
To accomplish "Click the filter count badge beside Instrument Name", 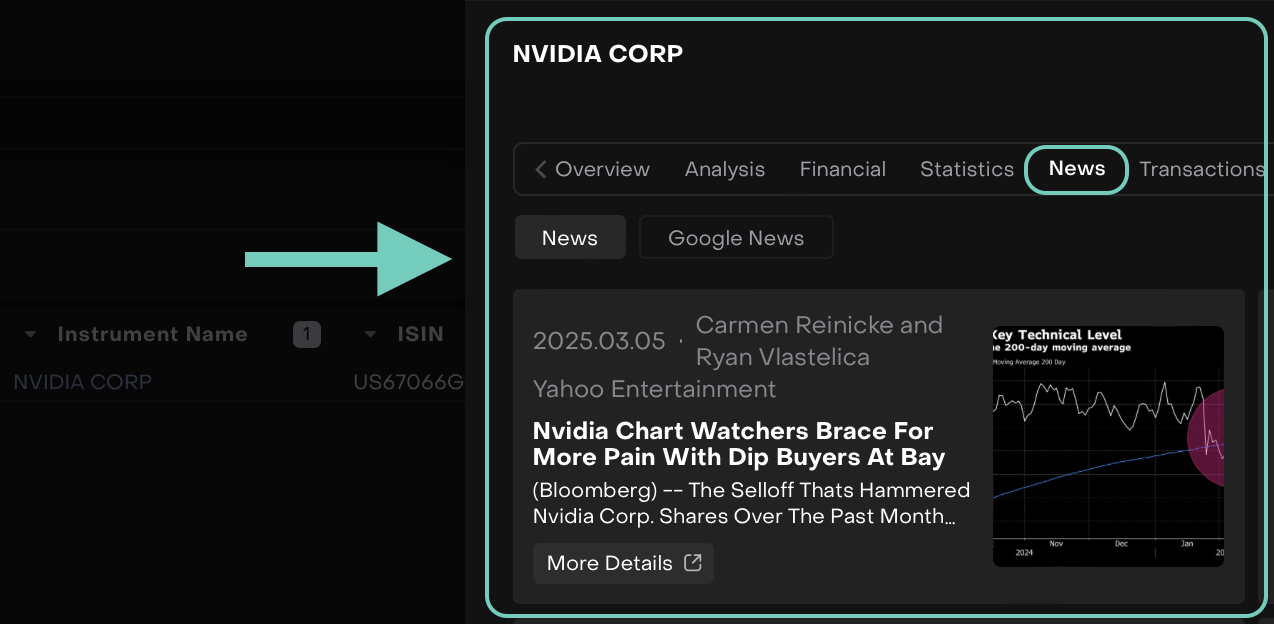I will click(x=306, y=334).
